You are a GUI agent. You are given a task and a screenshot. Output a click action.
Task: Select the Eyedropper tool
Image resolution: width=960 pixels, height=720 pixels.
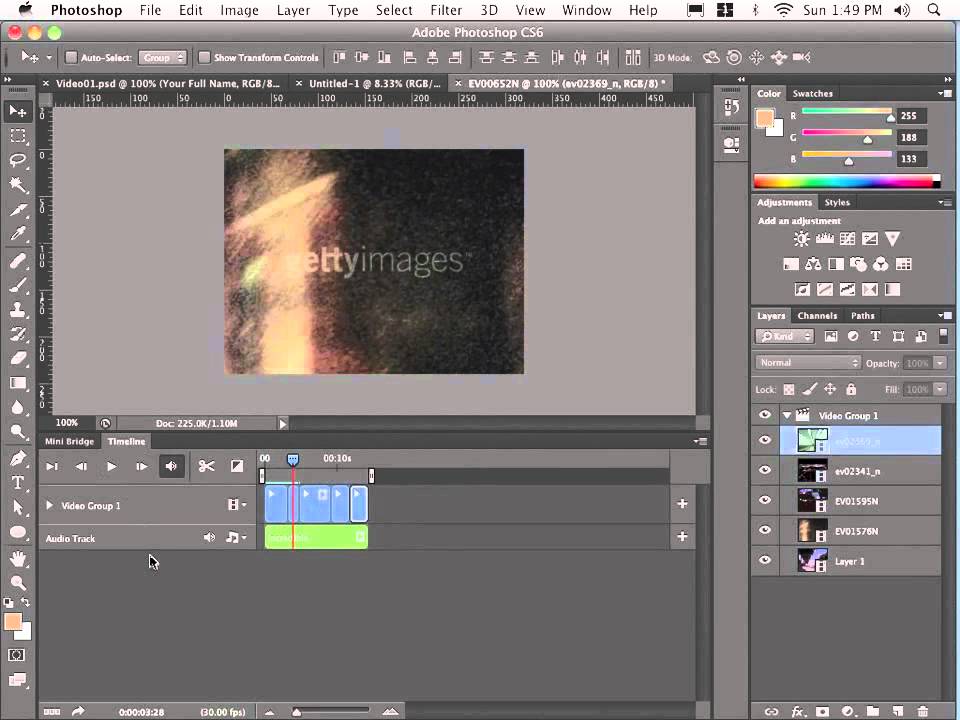(x=18, y=233)
